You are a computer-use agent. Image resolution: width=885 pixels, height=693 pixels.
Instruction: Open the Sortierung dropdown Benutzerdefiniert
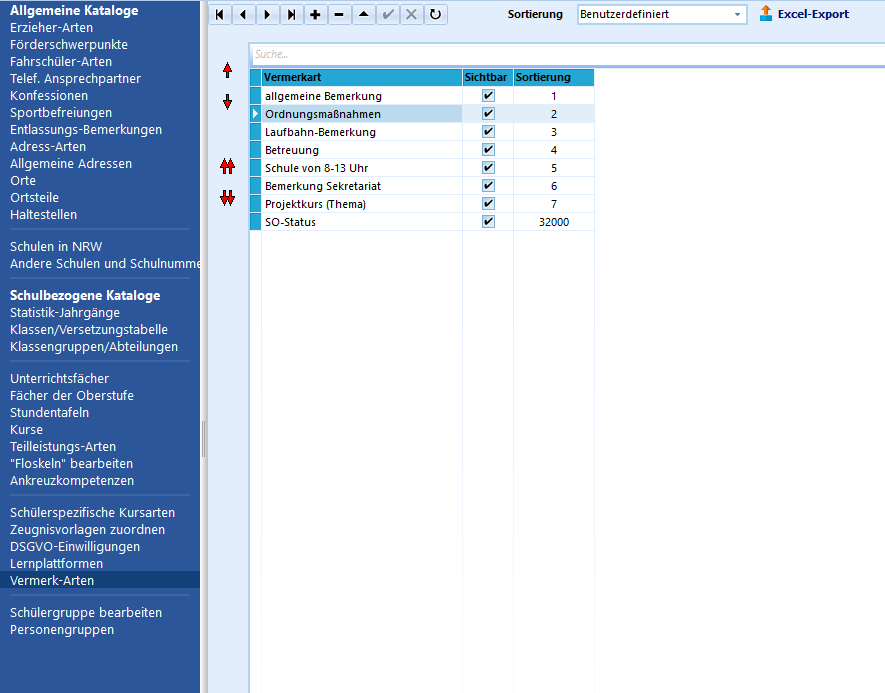662,15
